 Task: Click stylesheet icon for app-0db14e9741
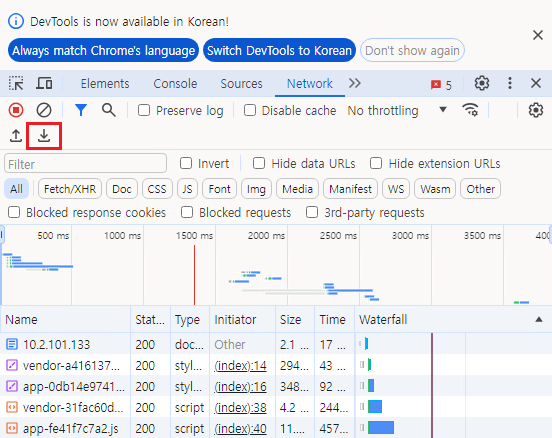tap(12, 386)
